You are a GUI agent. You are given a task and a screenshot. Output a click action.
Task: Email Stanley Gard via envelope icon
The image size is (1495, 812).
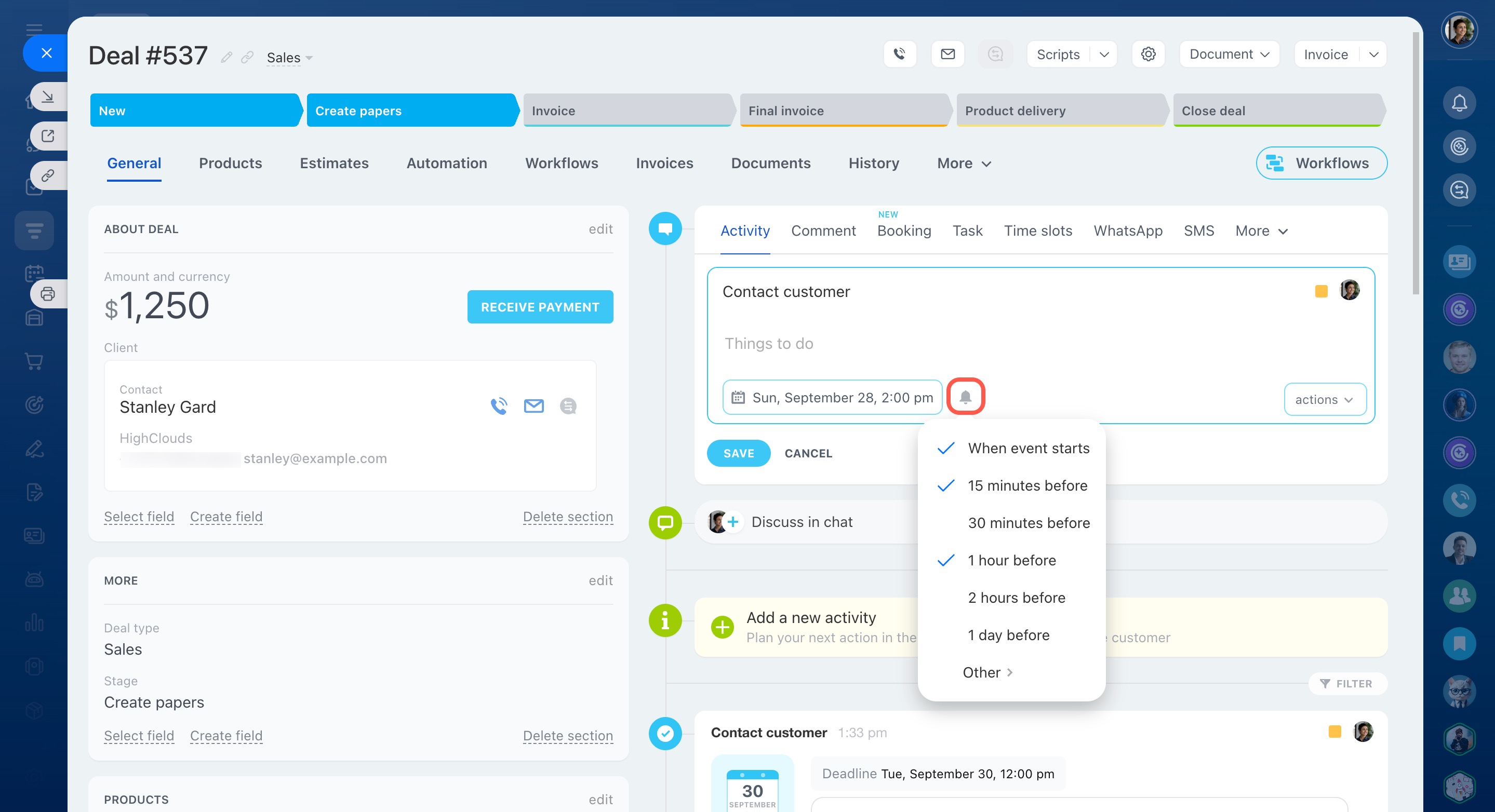coord(533,406)
